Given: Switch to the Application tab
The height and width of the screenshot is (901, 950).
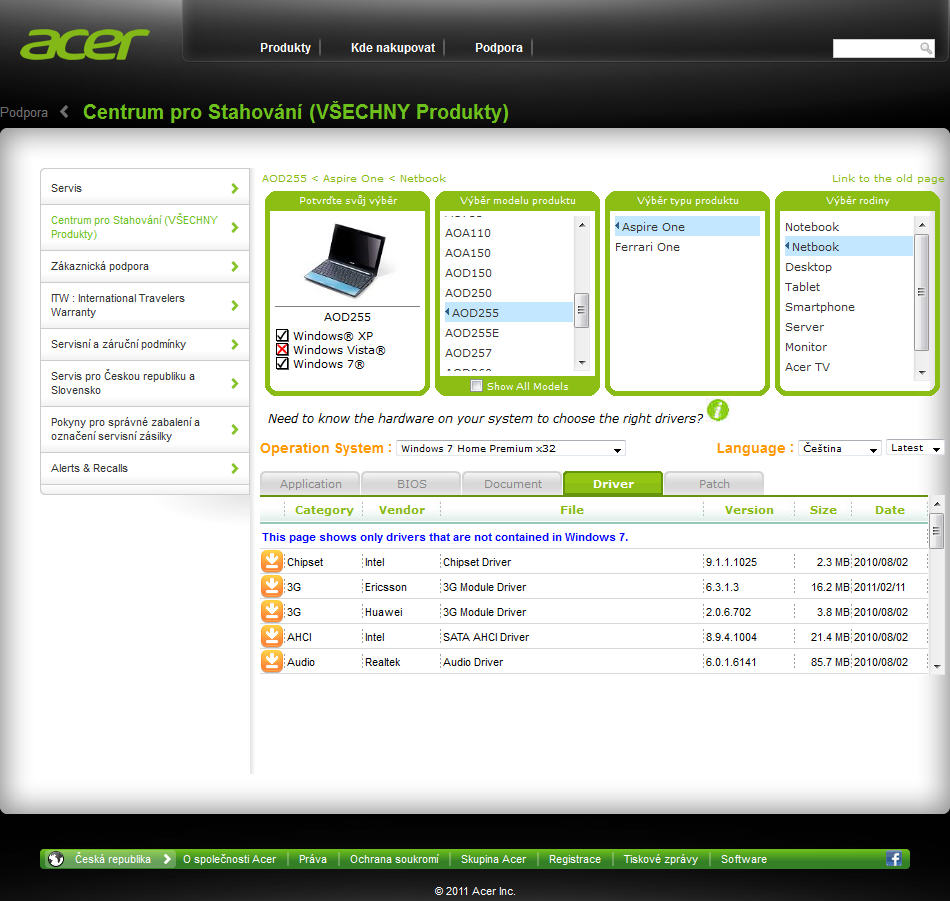Looking at the screenshot, I should click(x=310, y=484).
